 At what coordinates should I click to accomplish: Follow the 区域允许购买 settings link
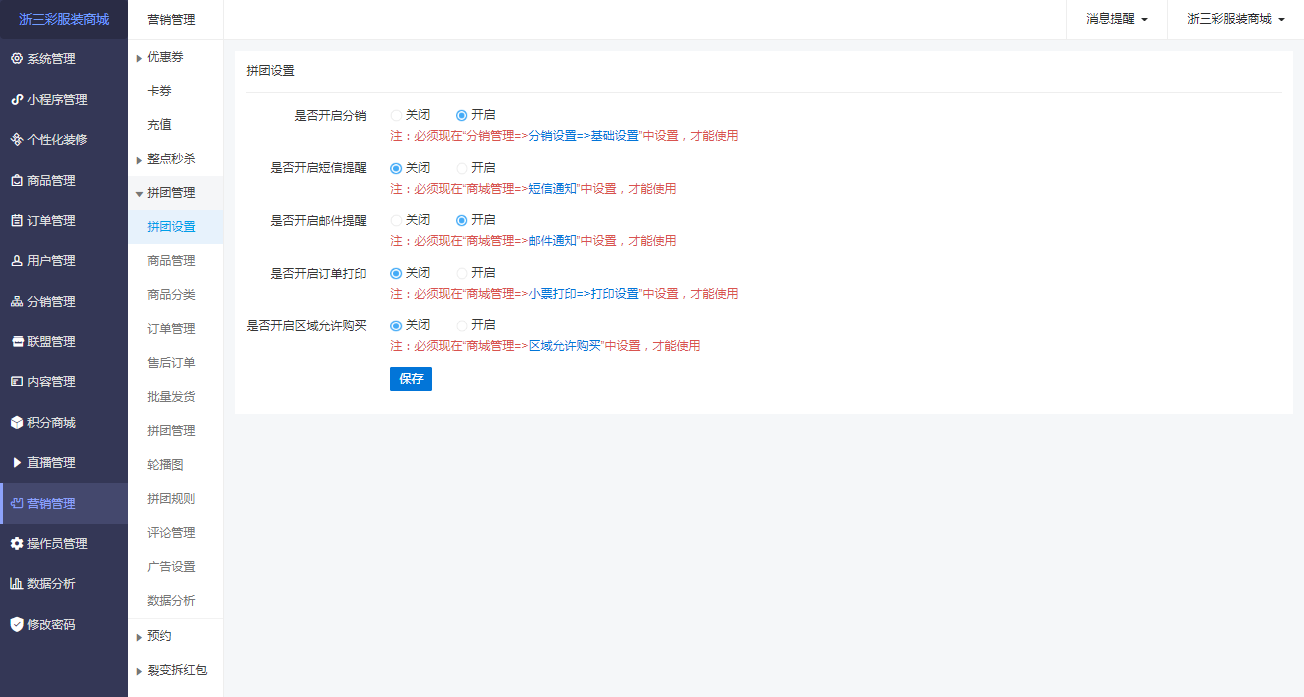(564, 346)
